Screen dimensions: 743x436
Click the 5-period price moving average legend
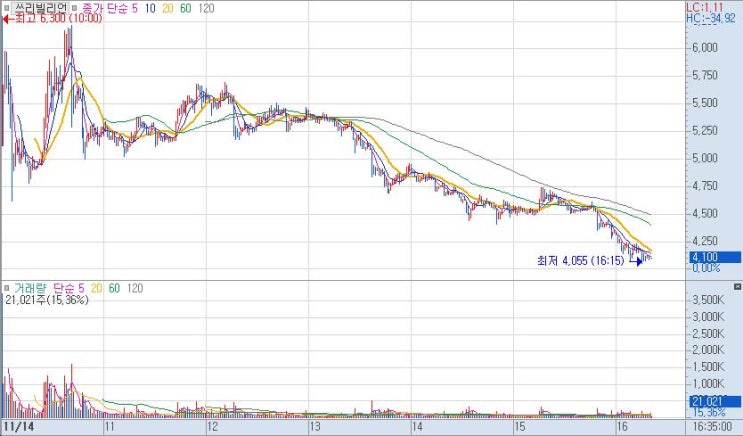pos(135,8)
